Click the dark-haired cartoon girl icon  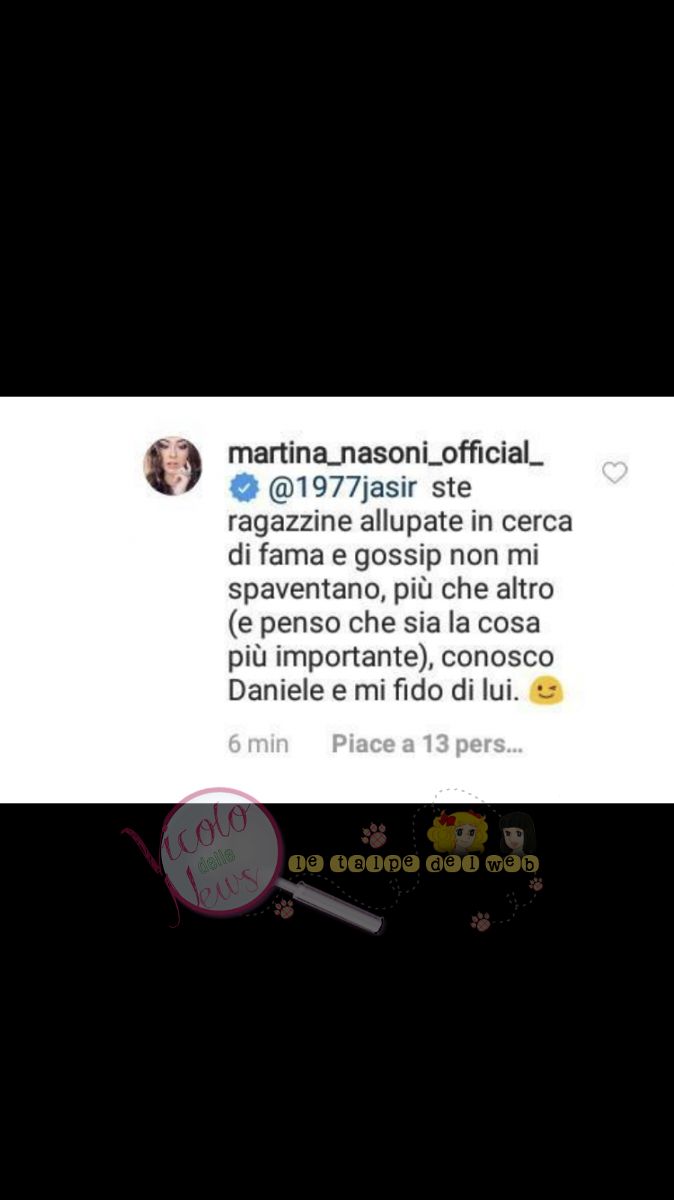coord(517,833)
